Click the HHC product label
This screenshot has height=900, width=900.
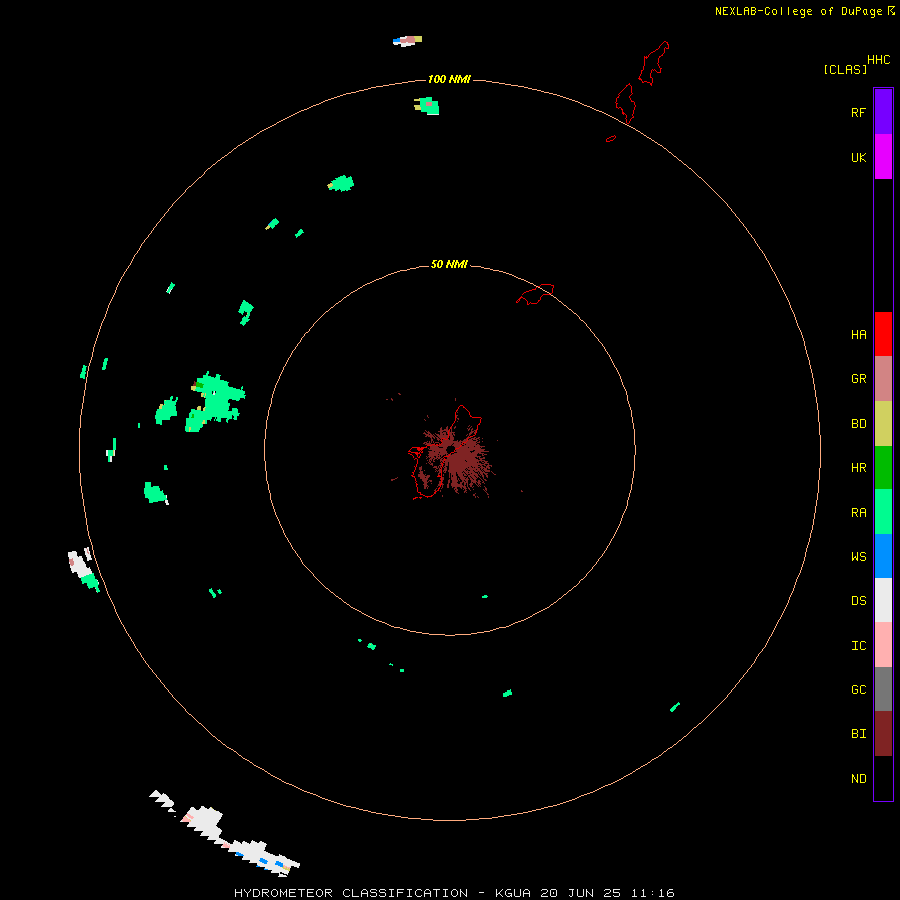(878, 60)
